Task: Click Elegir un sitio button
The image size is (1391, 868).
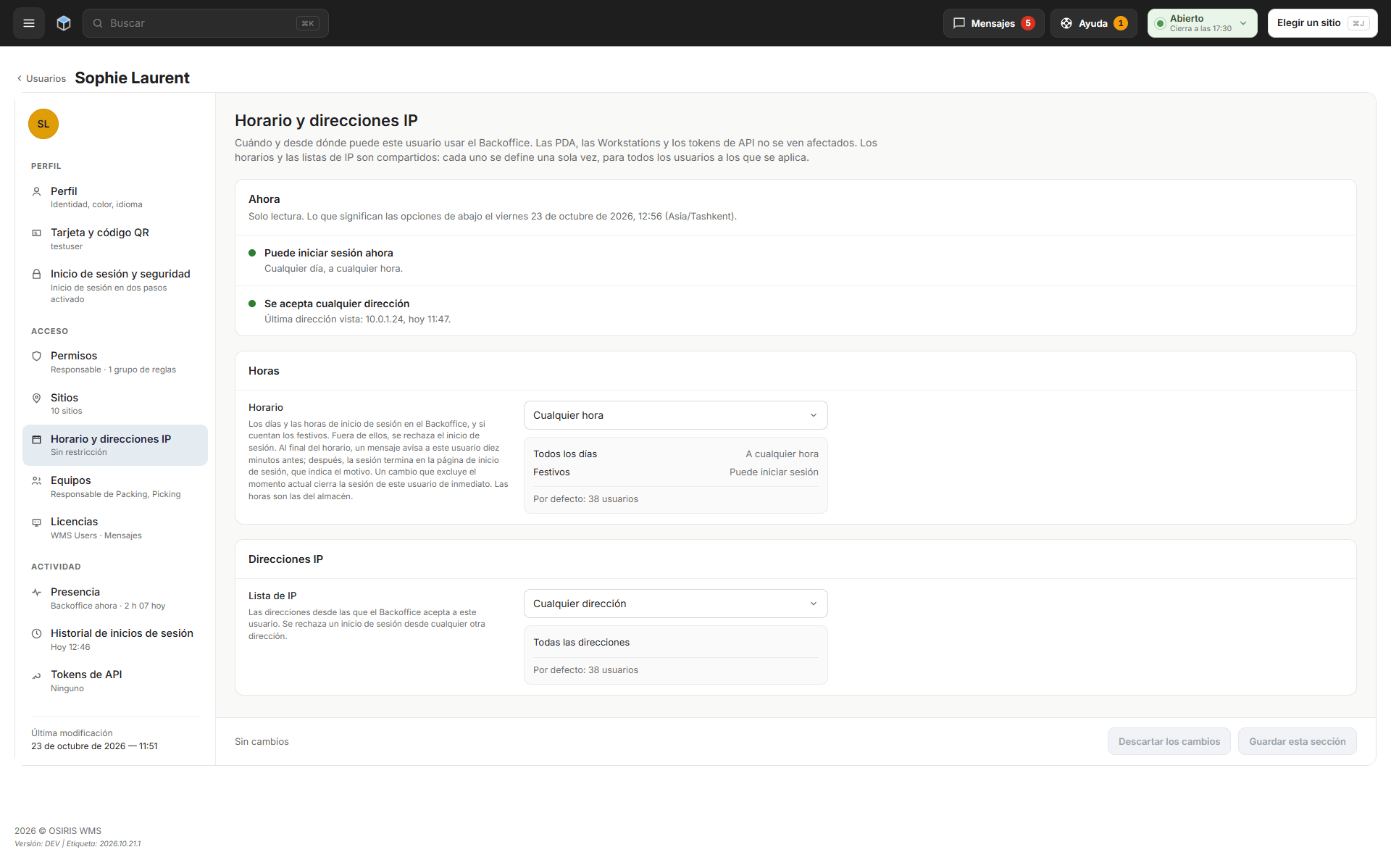Action: click(x=1322, y=23)
